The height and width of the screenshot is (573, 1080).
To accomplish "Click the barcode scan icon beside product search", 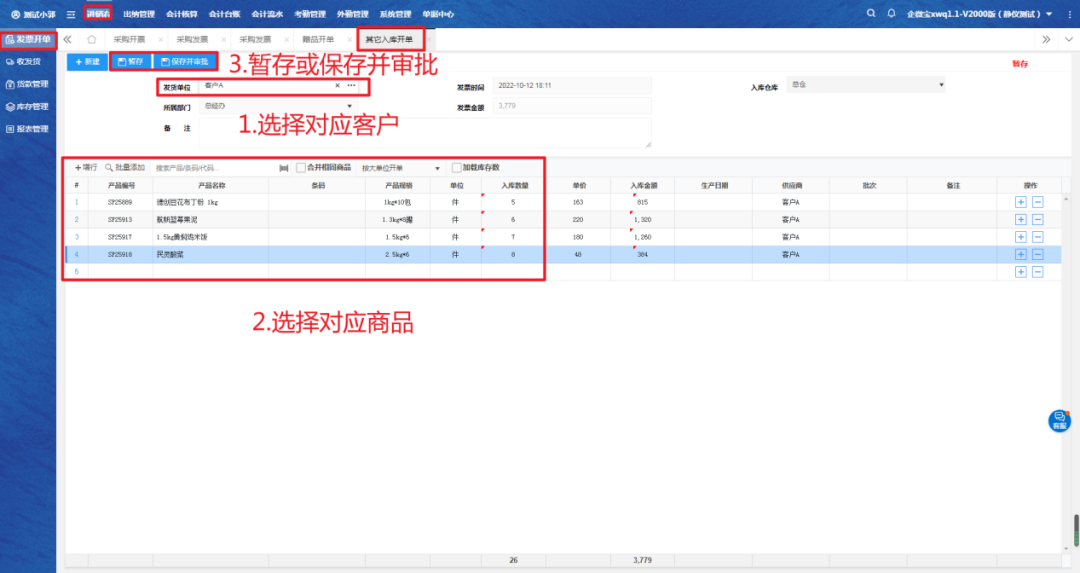I will (284, 168).
